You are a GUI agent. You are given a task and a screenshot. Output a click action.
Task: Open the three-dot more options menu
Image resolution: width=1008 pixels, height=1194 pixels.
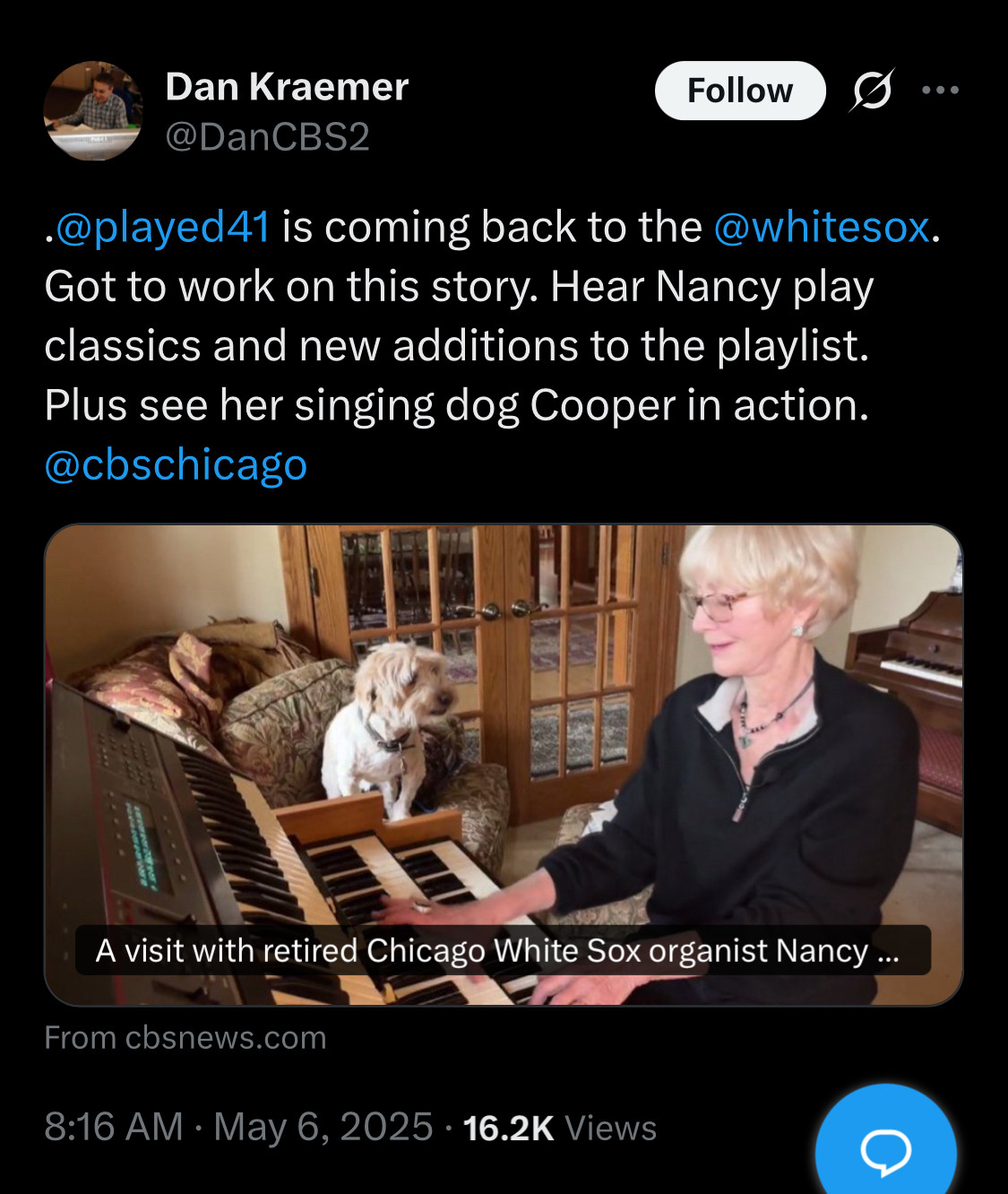(940, 90)
